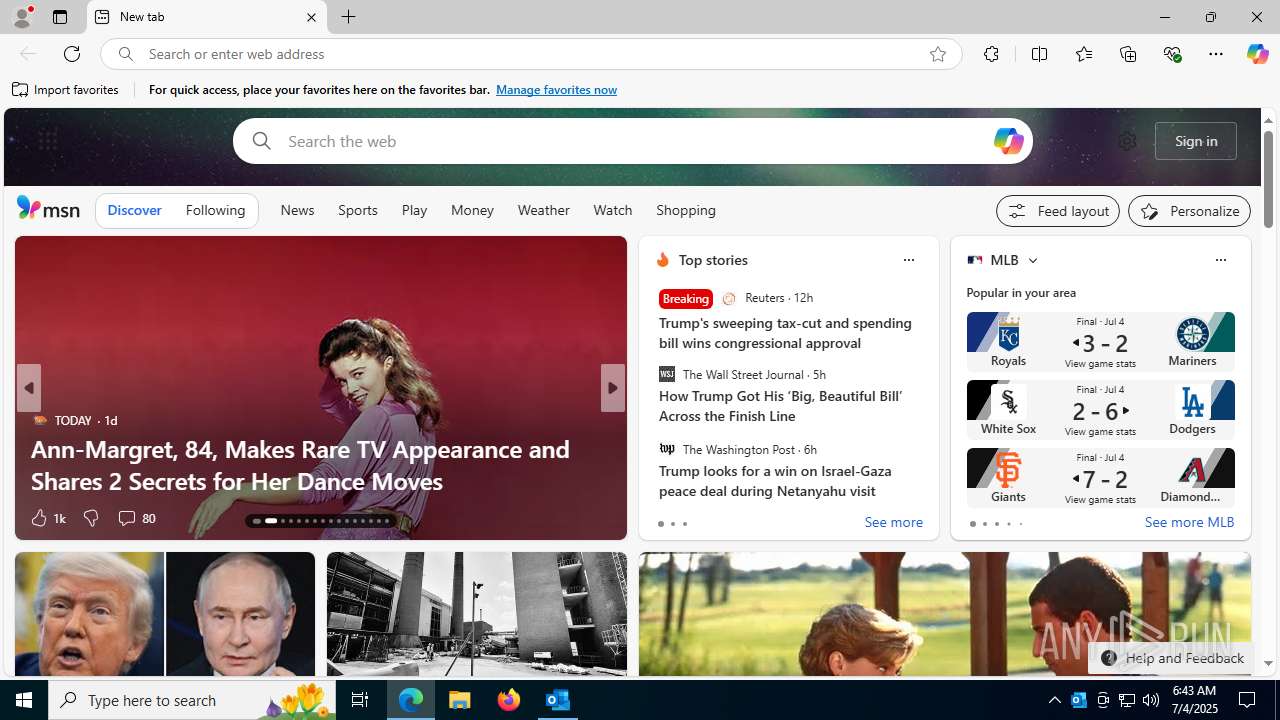
Task: Click the page scrollbar down arrow
Action: click(1268, 664)
